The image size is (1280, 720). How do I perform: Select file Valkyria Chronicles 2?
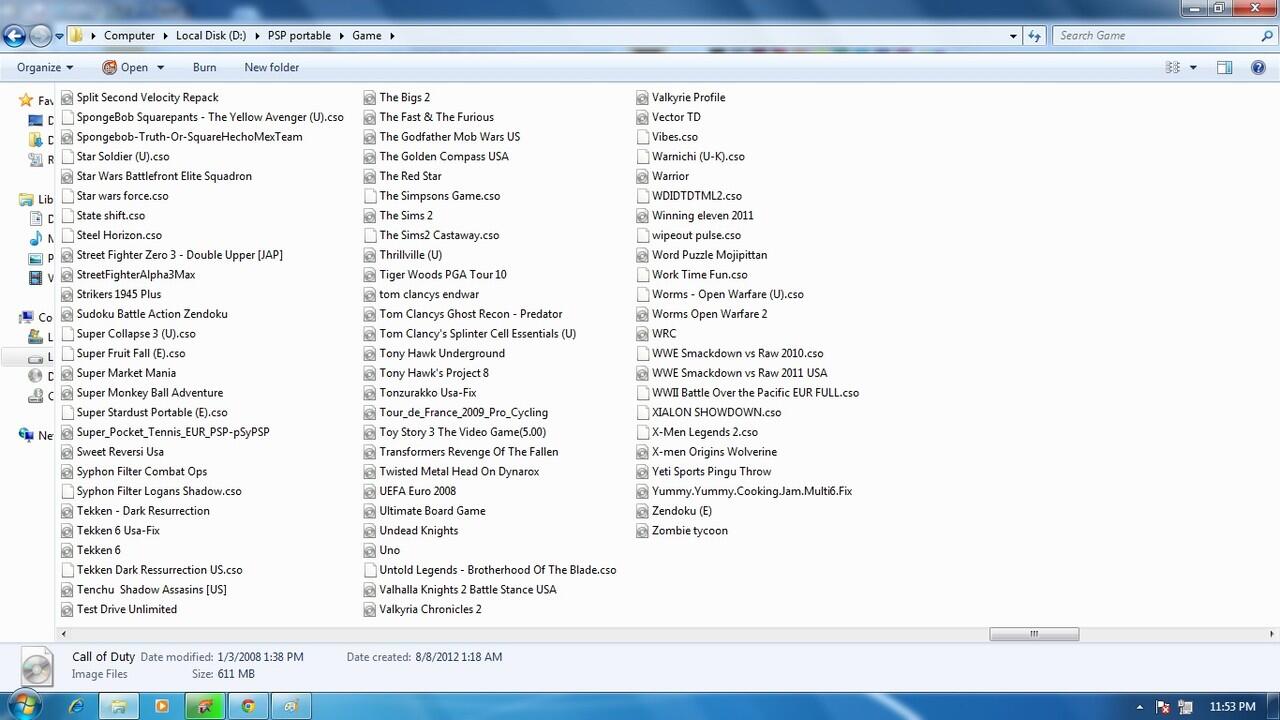point(430,610)
